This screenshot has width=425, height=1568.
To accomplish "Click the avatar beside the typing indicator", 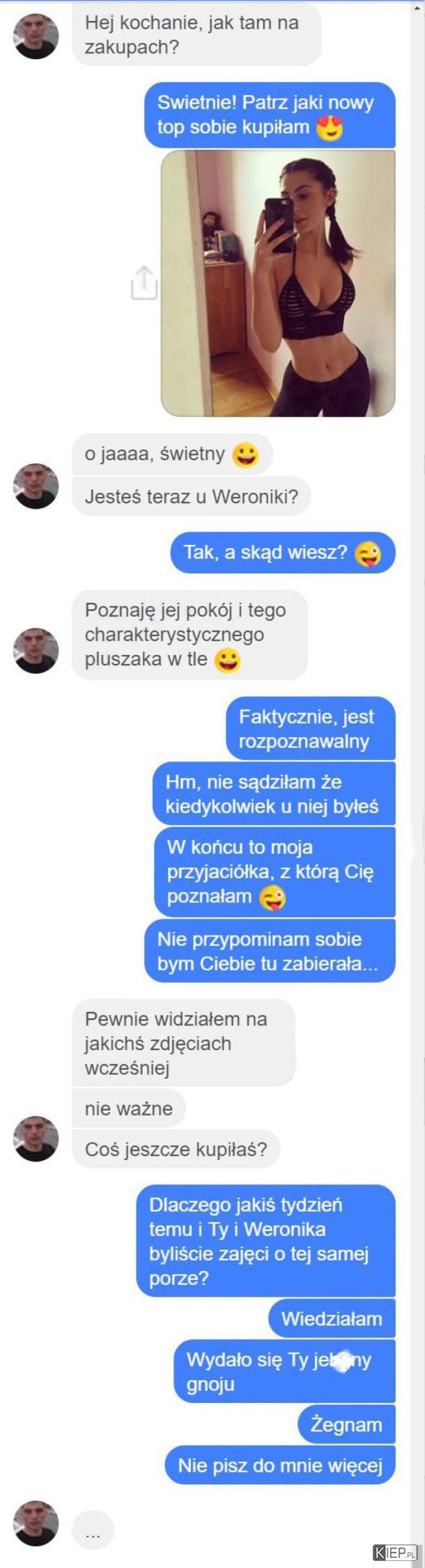I will coord(36,1523).
